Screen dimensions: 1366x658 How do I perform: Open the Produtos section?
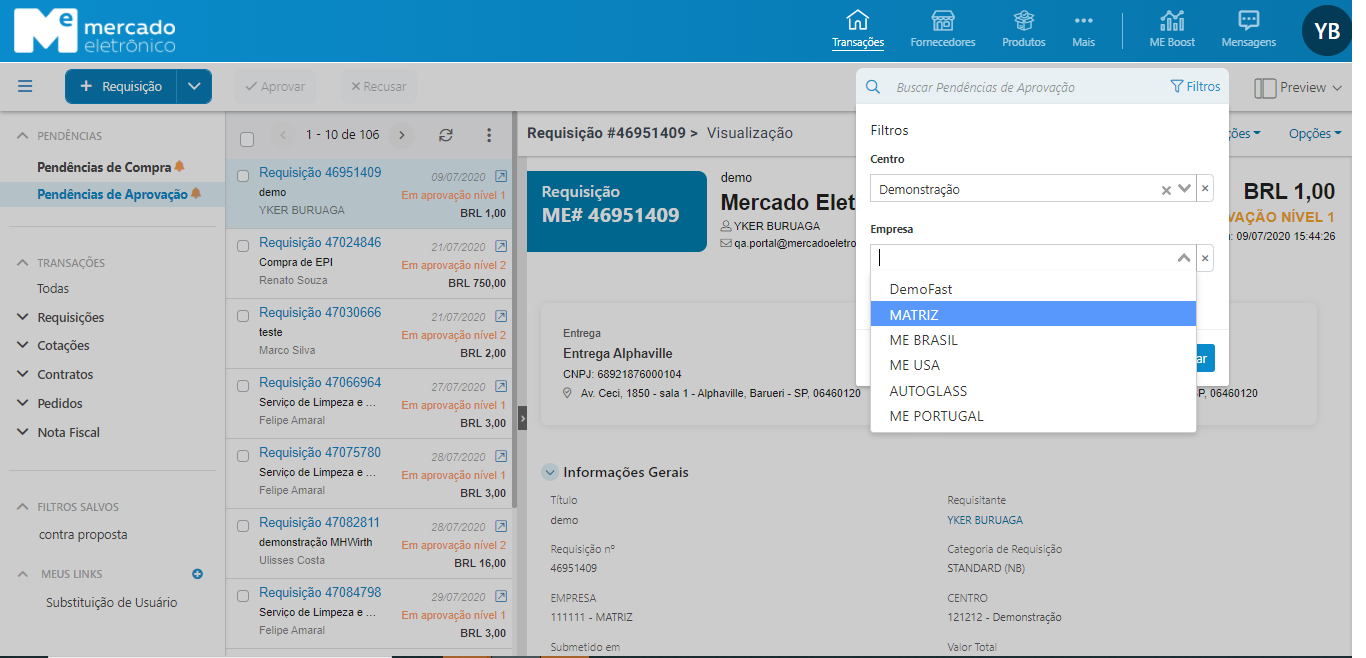[1023, 30]
